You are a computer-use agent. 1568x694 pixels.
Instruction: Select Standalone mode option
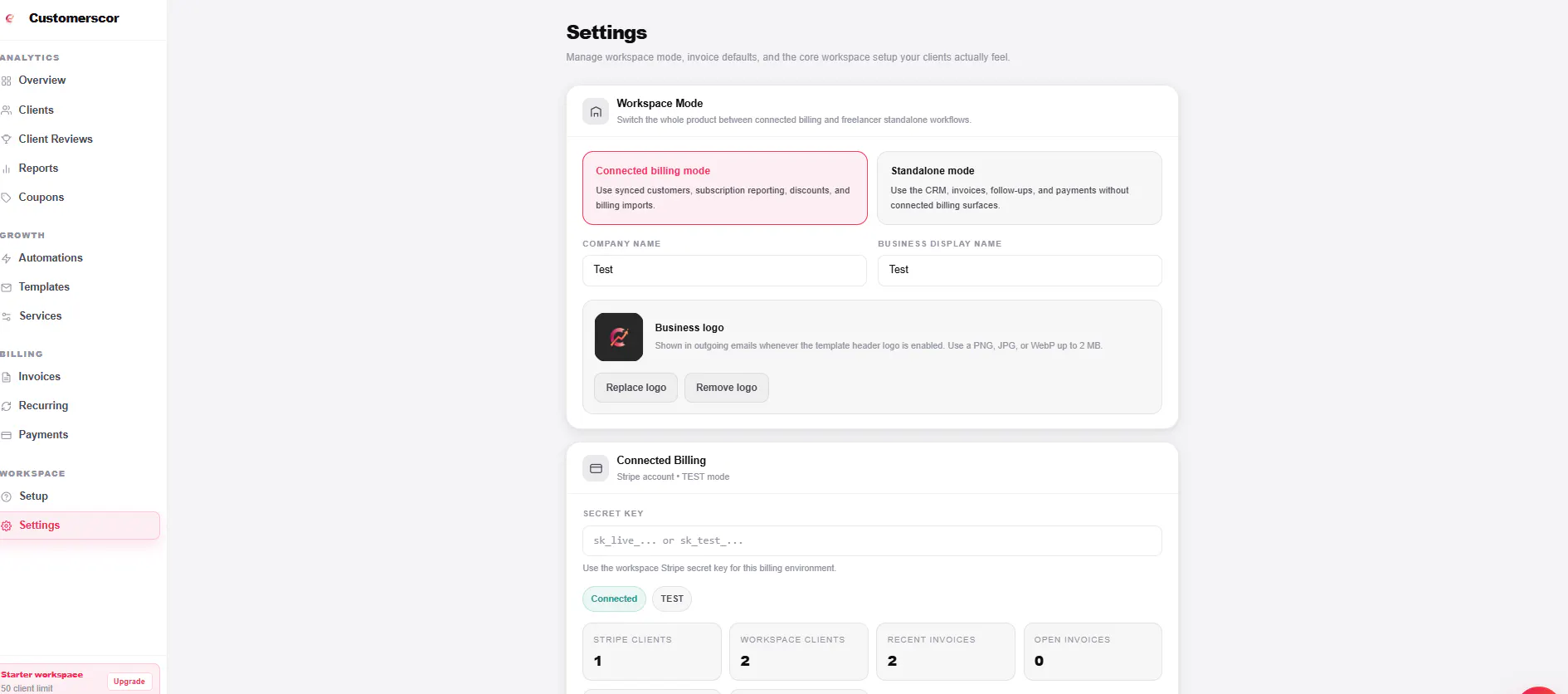click(1019, 188)
